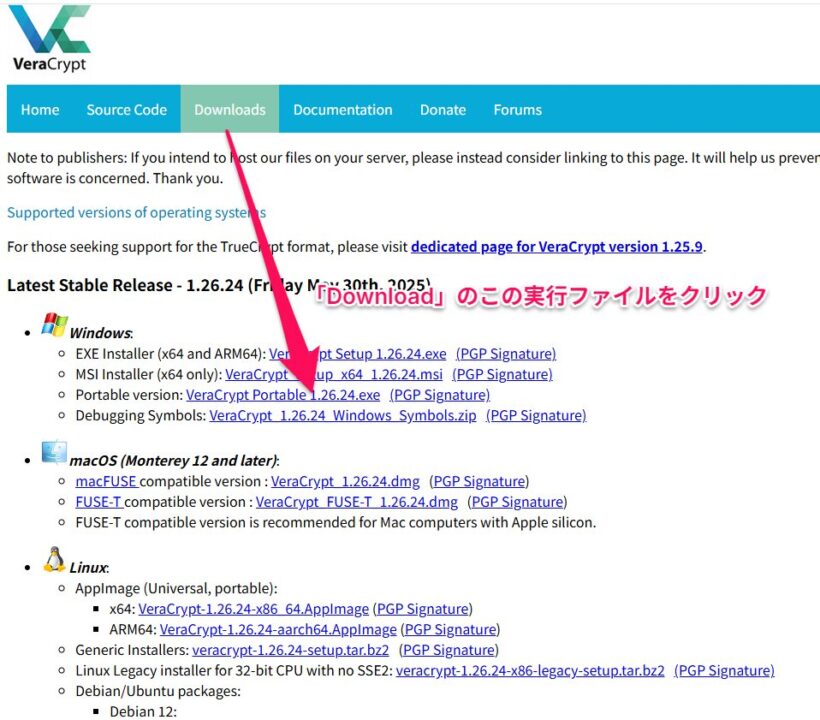The height and width of the screenshot is (720, 820).
Task: Visit the Forums page
Action: (x=518, y=110)
